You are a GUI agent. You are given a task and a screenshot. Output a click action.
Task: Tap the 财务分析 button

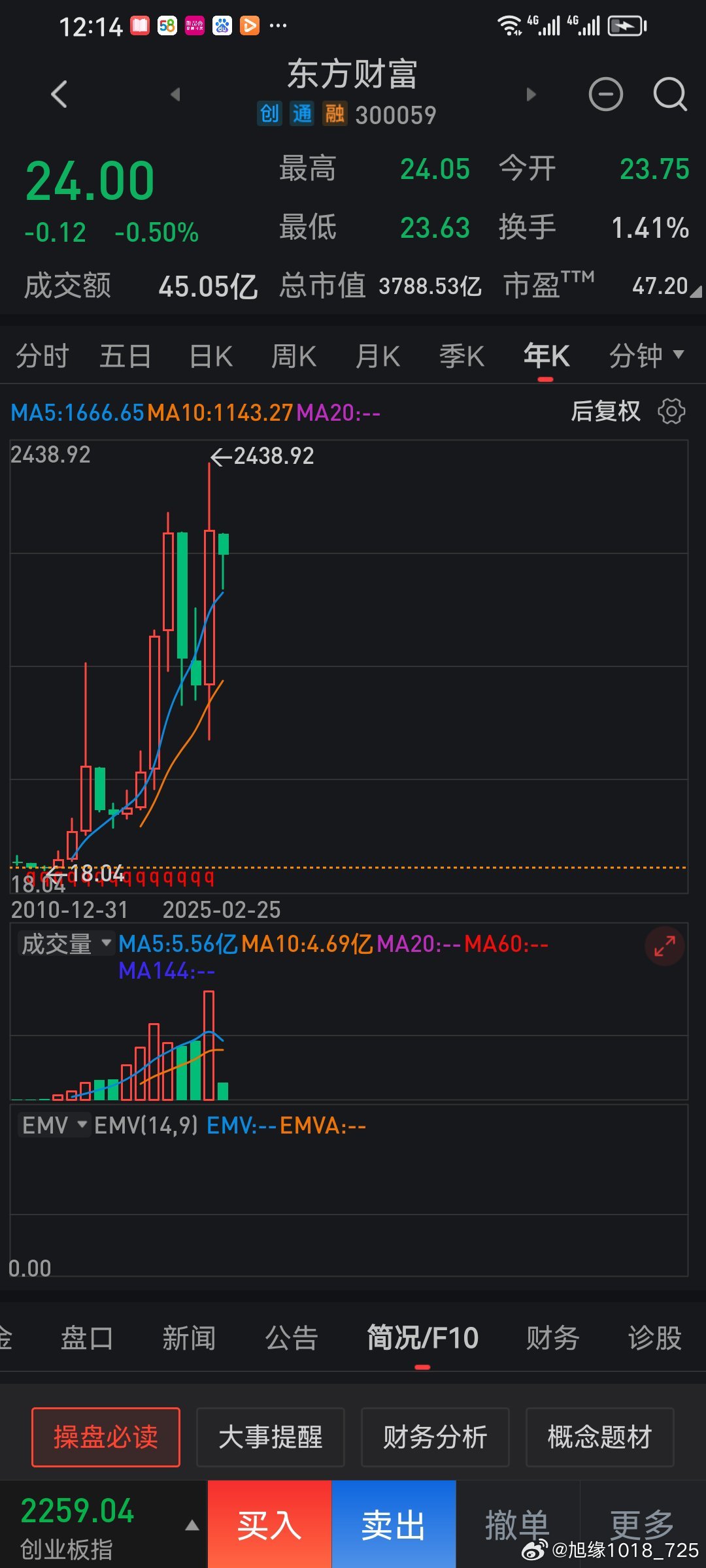[435, 1437]
